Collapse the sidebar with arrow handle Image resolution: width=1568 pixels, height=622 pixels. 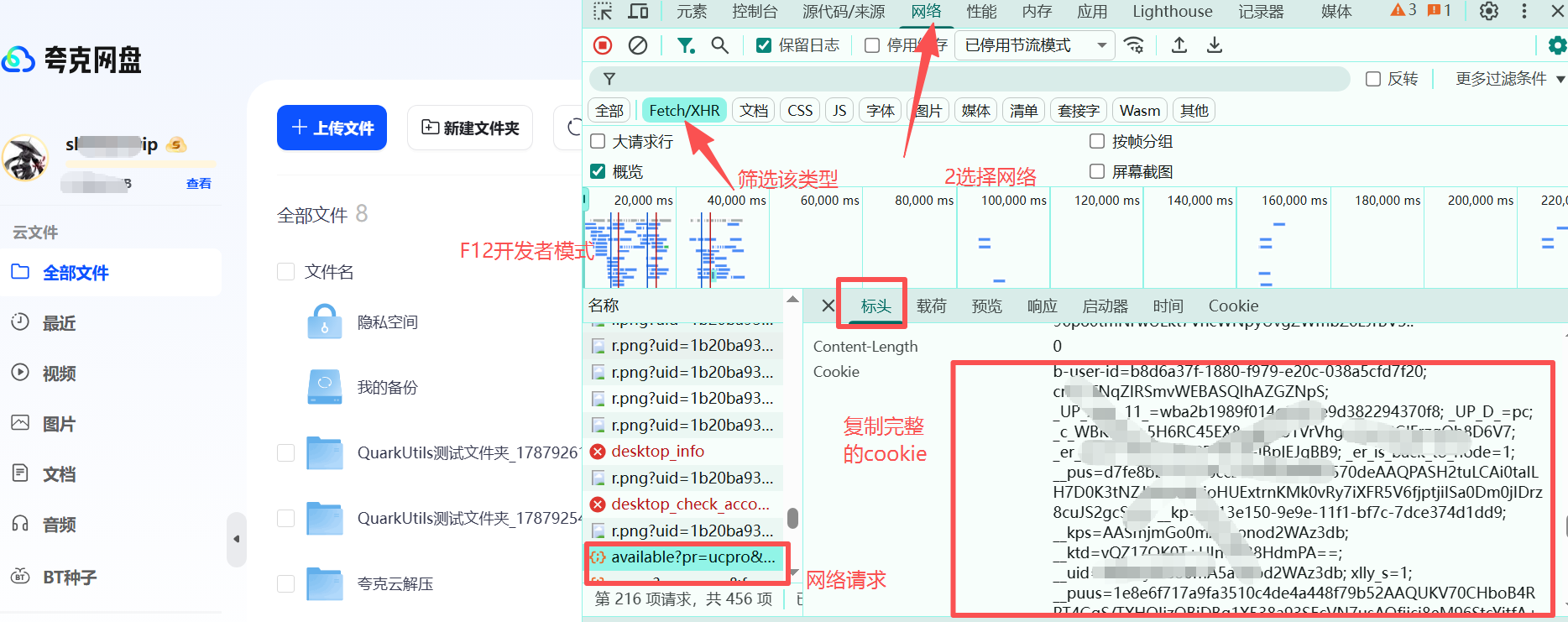coord(237,539)
